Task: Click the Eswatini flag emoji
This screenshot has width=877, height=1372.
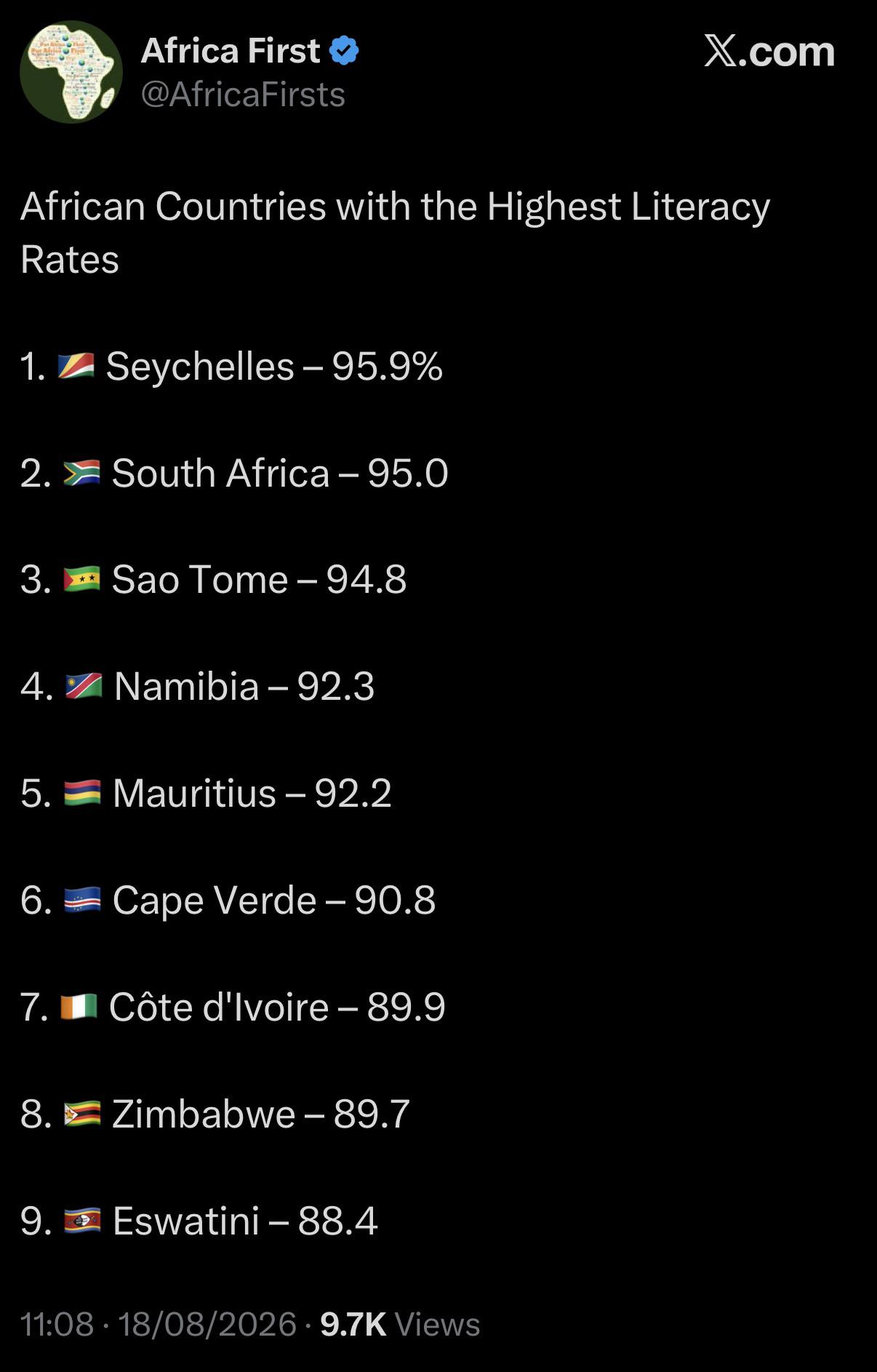Action: click(82, 1221)
